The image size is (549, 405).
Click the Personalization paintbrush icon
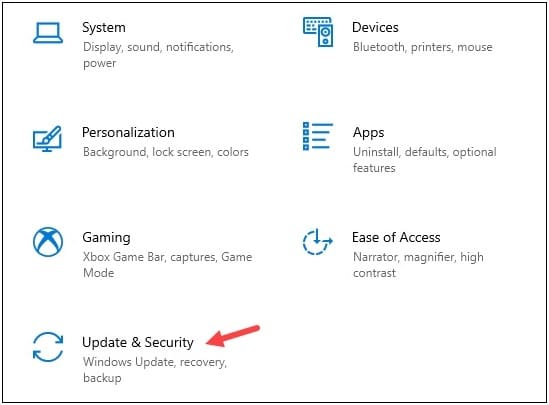coord(48,139)
